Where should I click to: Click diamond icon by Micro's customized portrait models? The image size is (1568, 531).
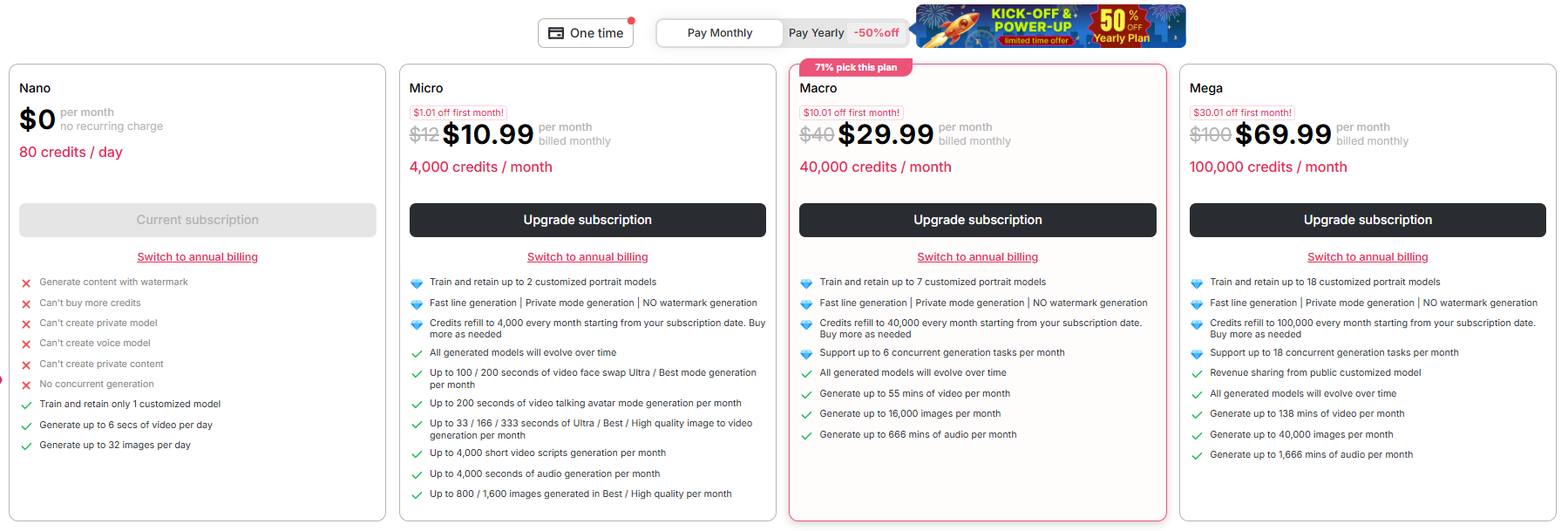(417, 283)
